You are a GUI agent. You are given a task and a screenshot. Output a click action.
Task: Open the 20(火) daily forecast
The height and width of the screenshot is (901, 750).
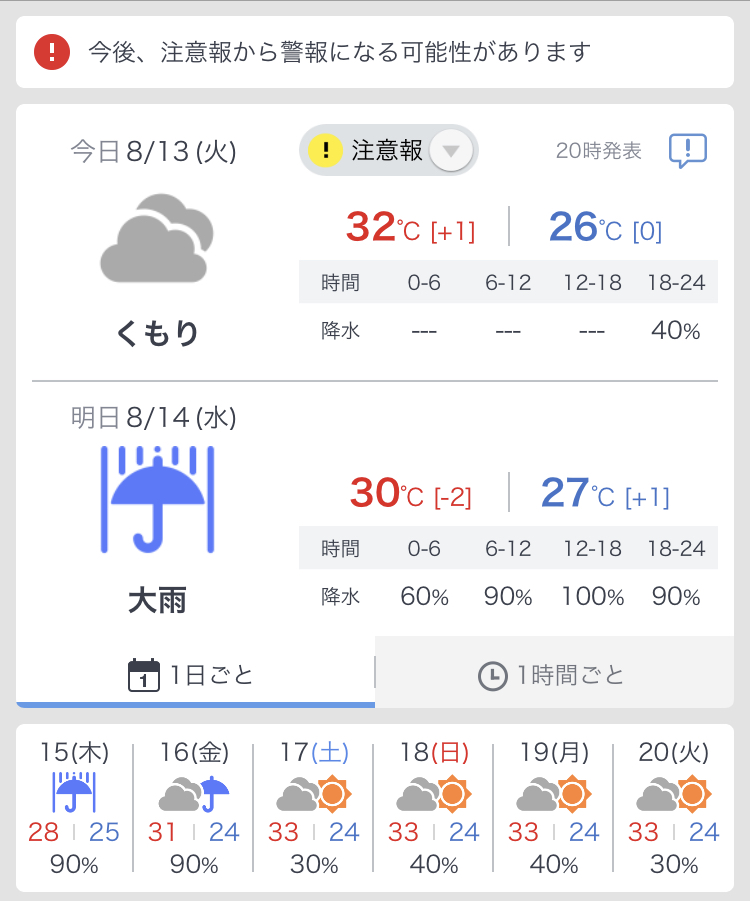[674, 808]
